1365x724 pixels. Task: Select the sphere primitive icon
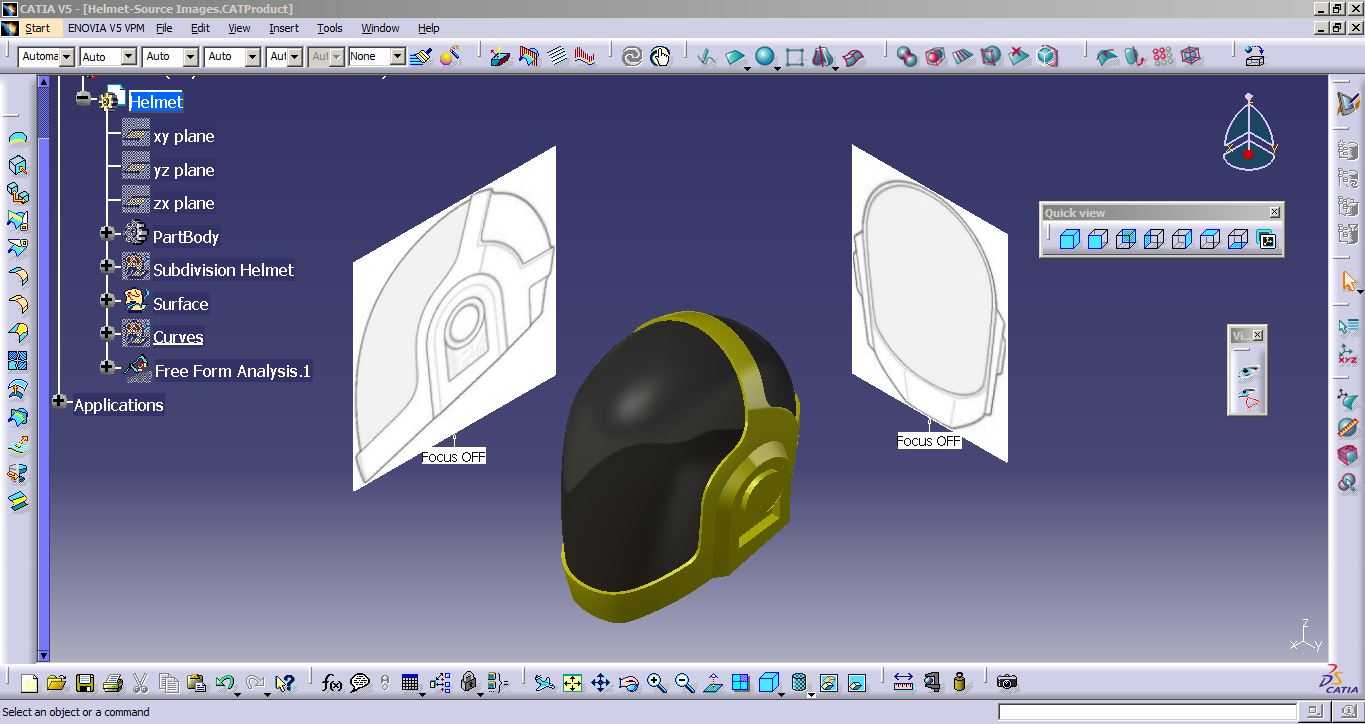(x=765, y=57)
